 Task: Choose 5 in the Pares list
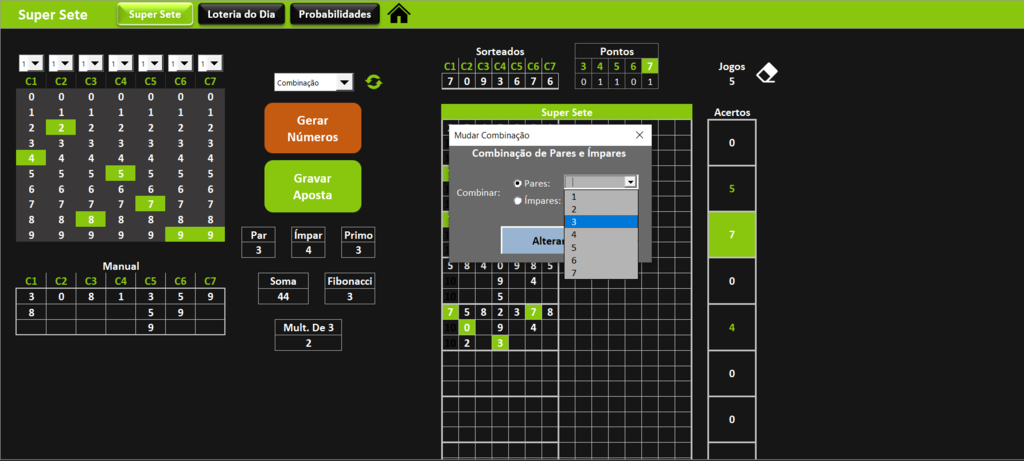(x=601, y=247)
